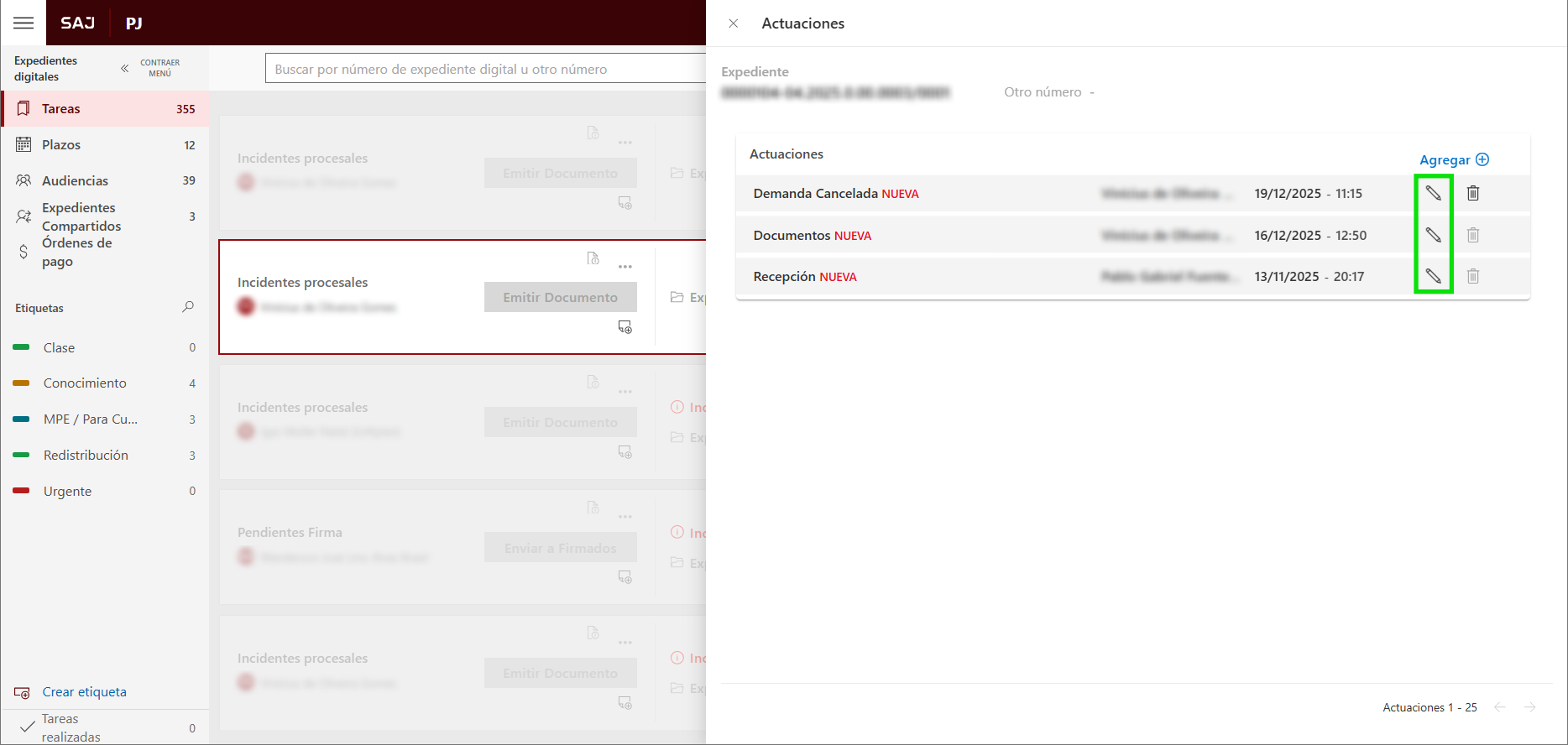
Task: Click the Tareas bookmark icon
Action: pos(24,108)
